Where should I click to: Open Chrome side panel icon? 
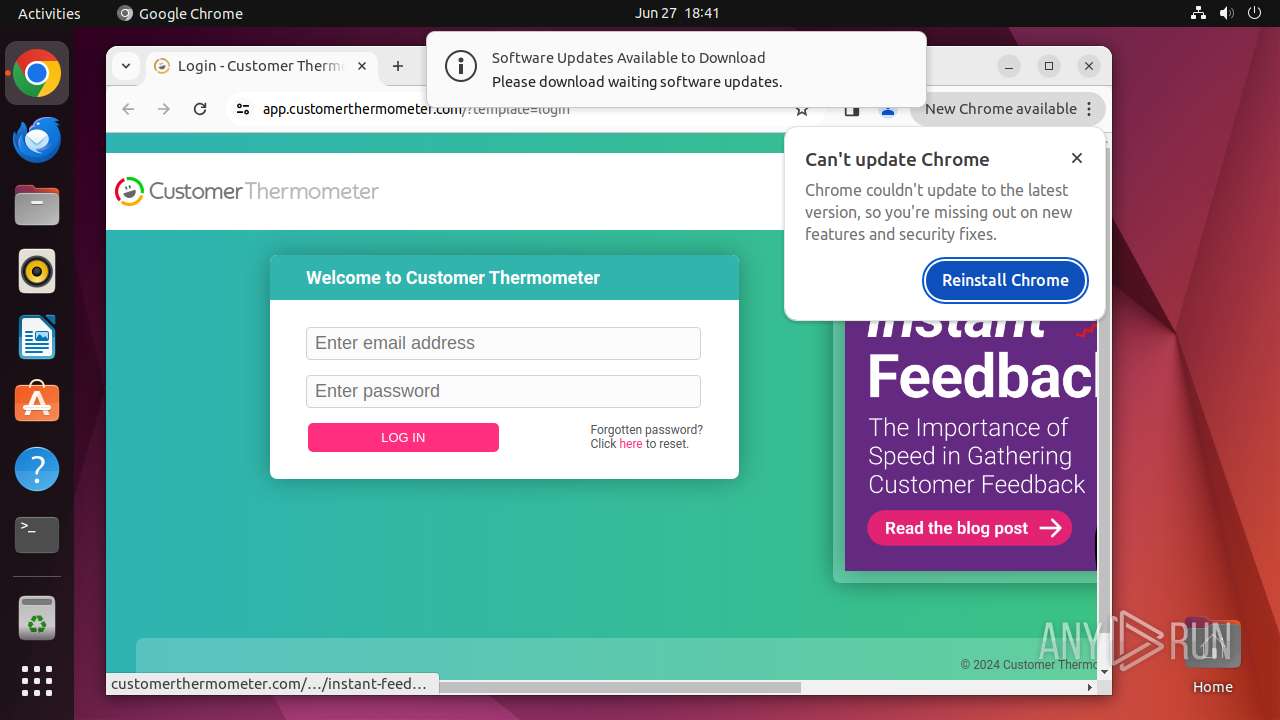tap(851, 111)
